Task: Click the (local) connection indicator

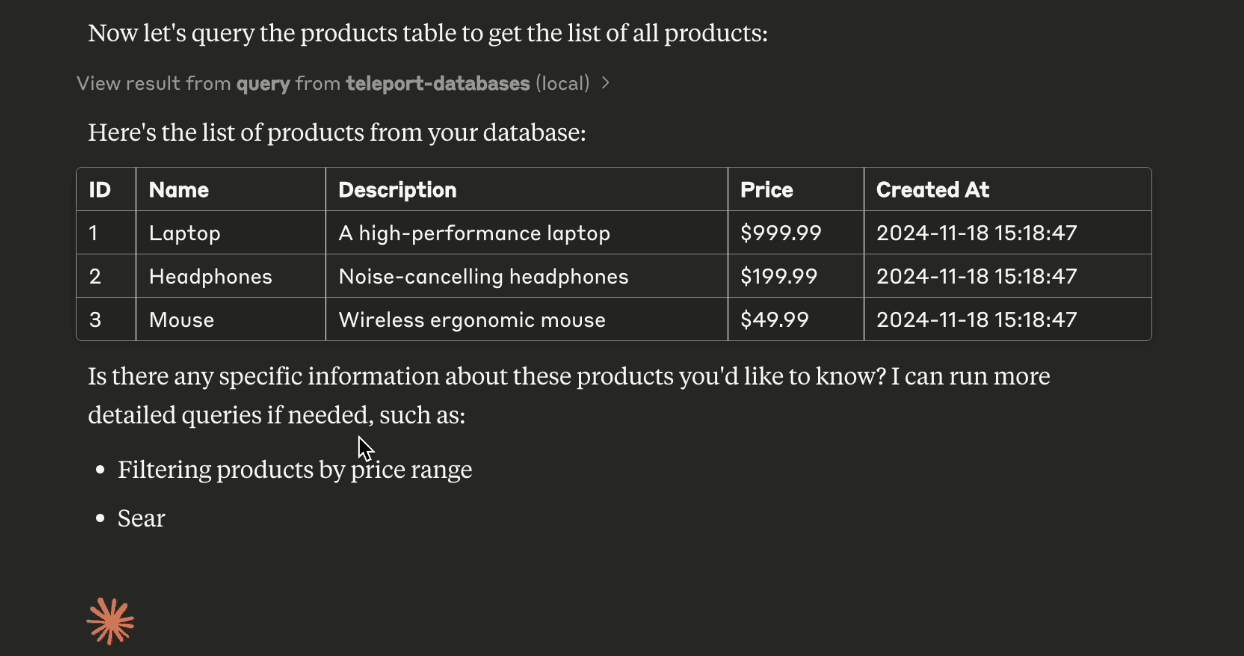Action: click(565, 83)
